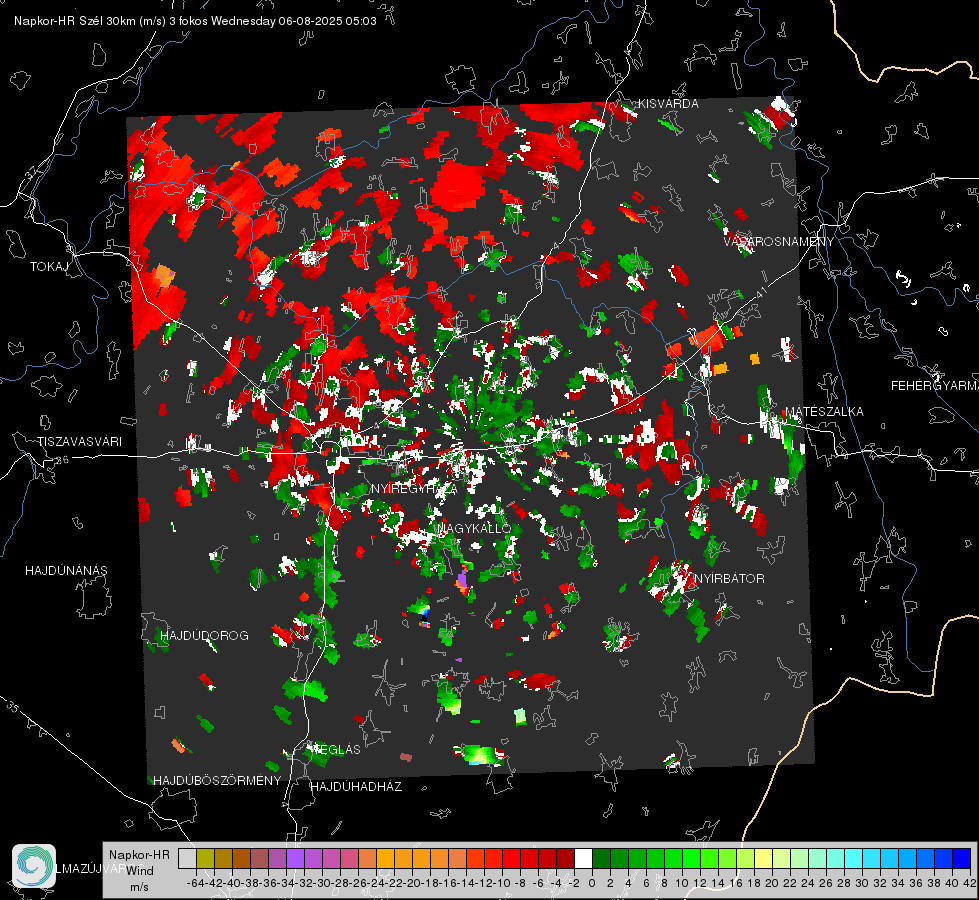The width and height of the screenshot is (979, 900).
Task: Click the HAJDÚNÁNÁS town label
Action: pos(66,571)
